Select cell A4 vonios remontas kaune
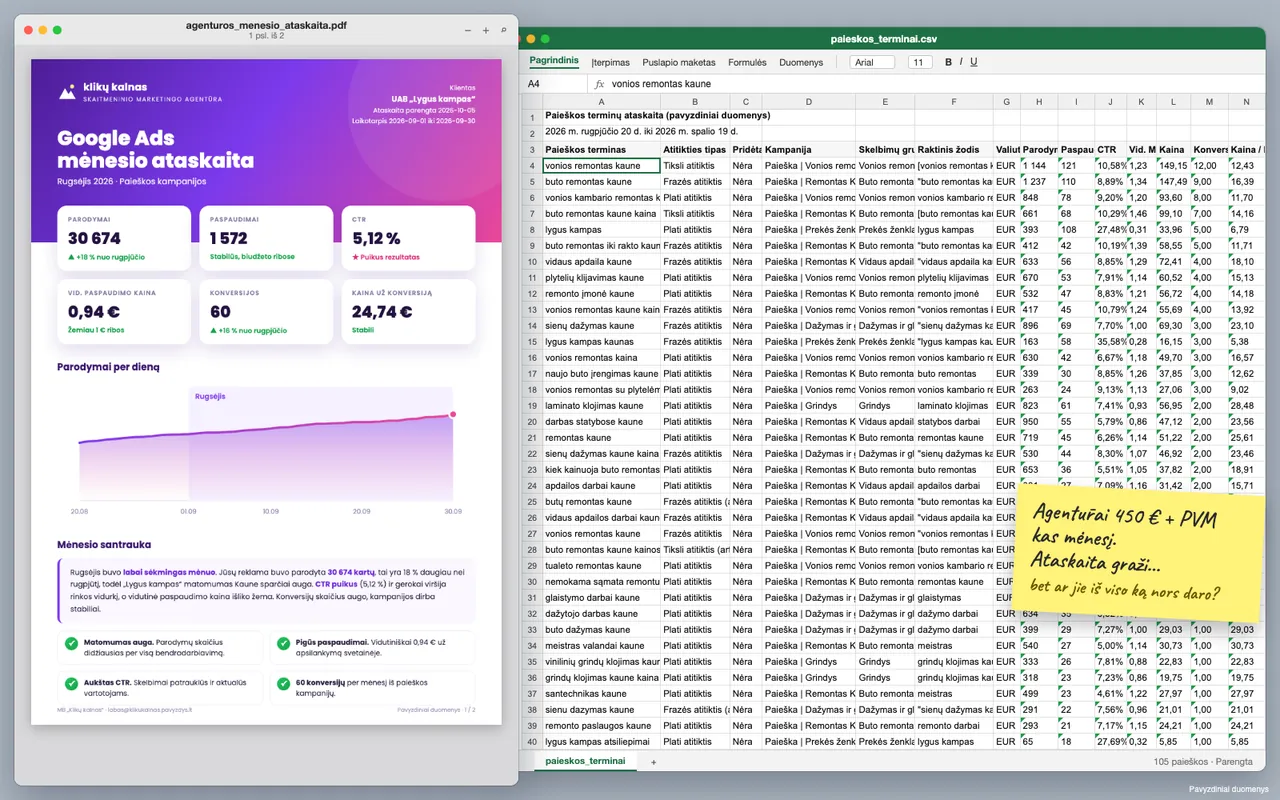 pyautogui.click(x=601, y=166)
